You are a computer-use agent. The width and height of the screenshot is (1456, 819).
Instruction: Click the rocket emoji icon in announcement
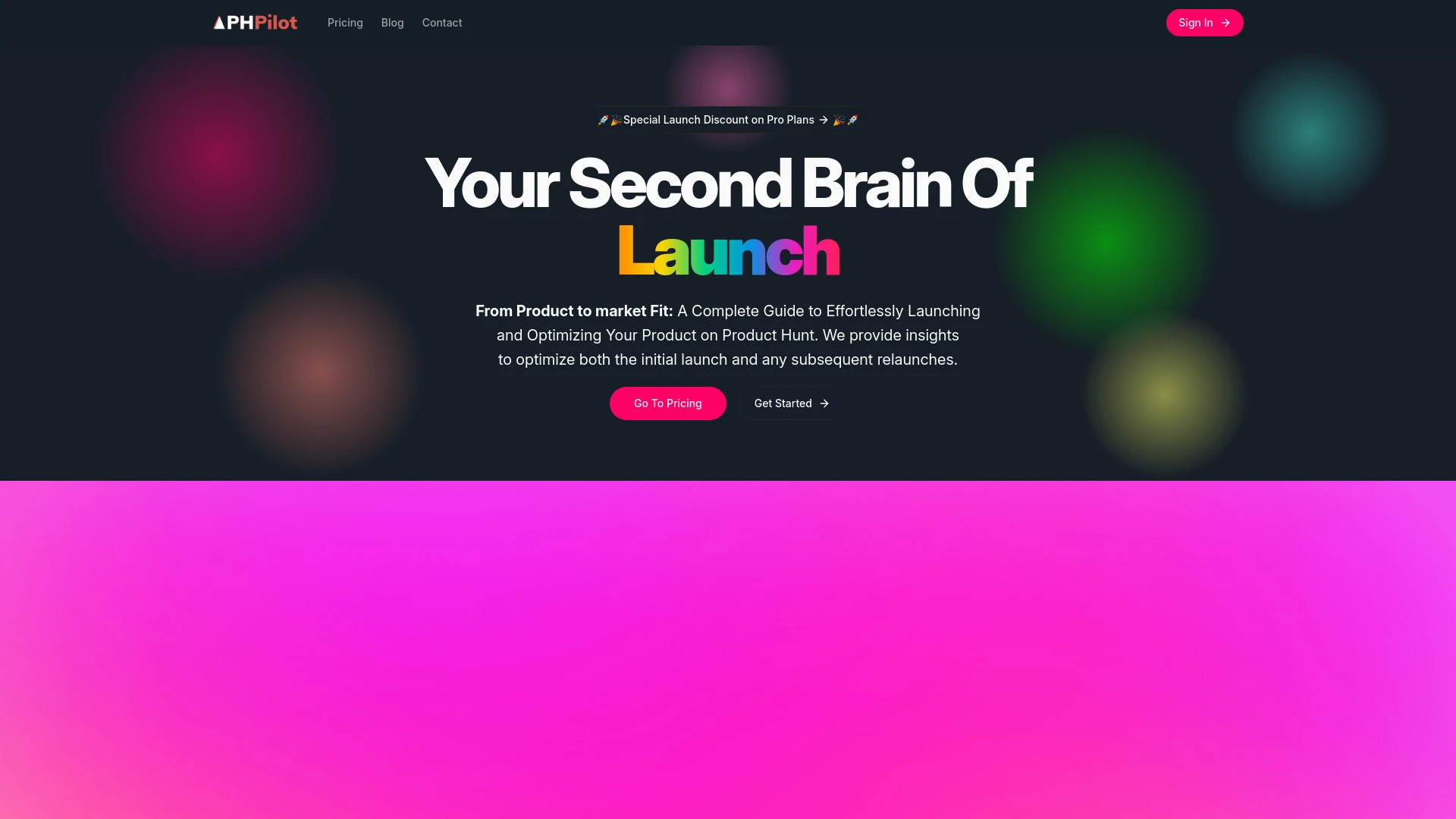[603, 119]
